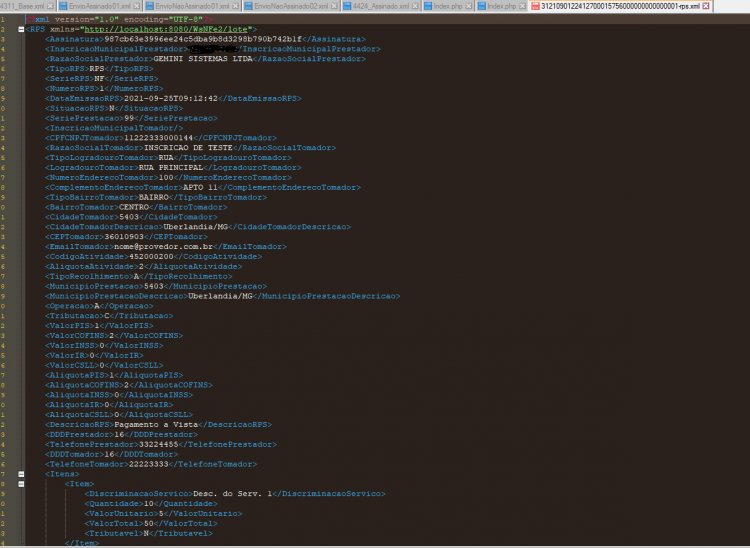This screenshot has width=750, height=548.
Task: Click the date value 2021-09-25T09:12:42
Action: (171, 99)
